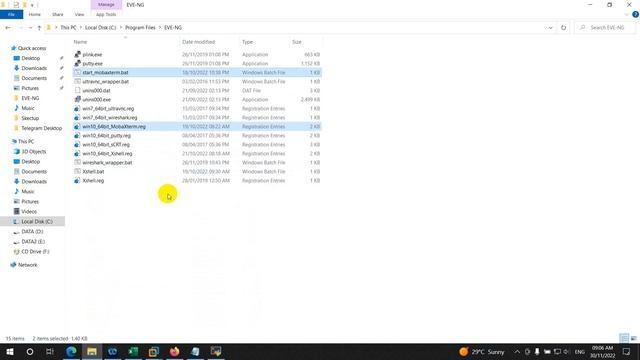Open Network in navigation pane
Image resolution: width=640 pixels, height=360 pixels.
click(x=27, y=265)
